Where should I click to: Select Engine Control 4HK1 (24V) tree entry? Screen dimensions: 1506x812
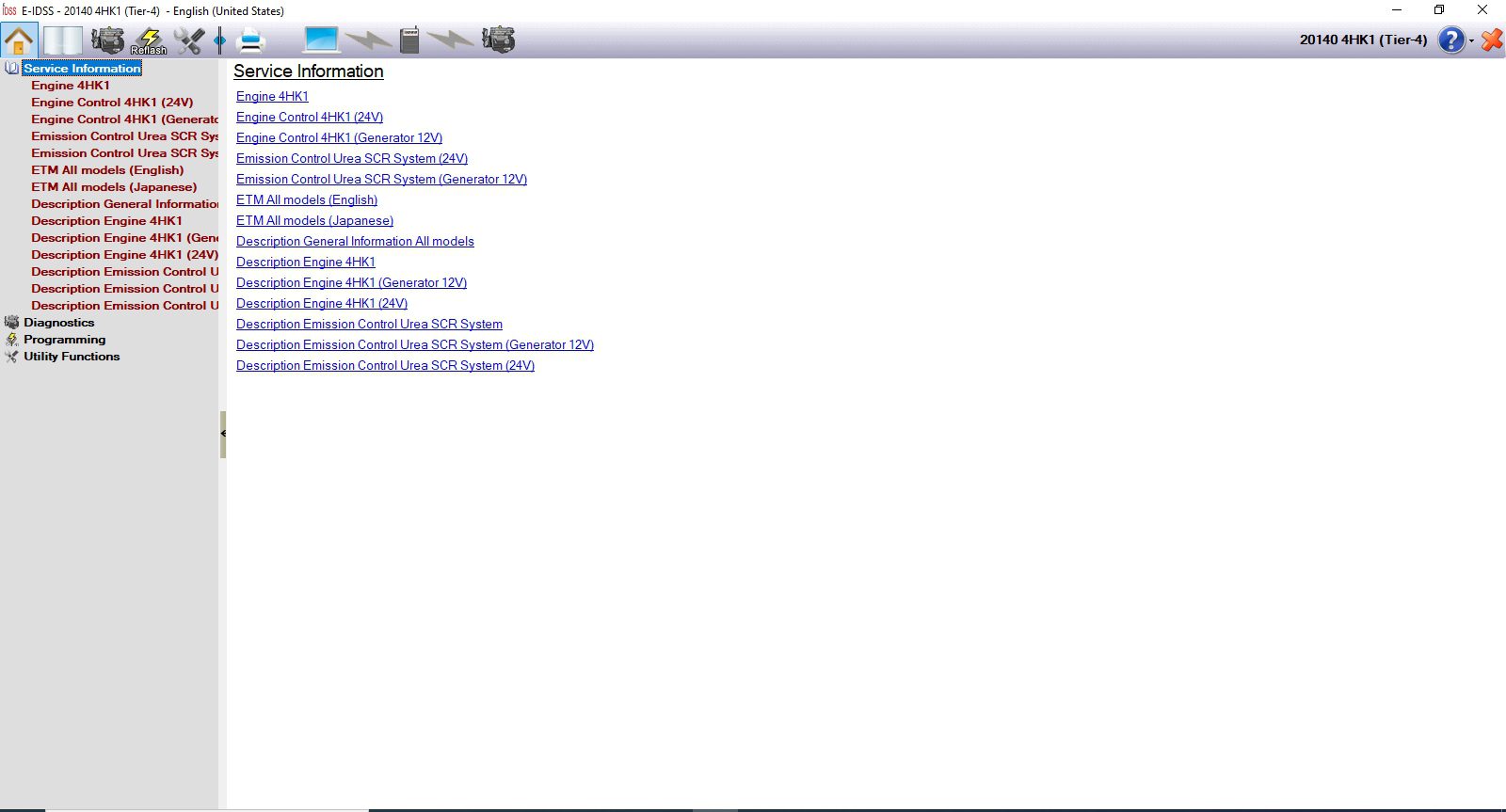click(x=112, y=102)
